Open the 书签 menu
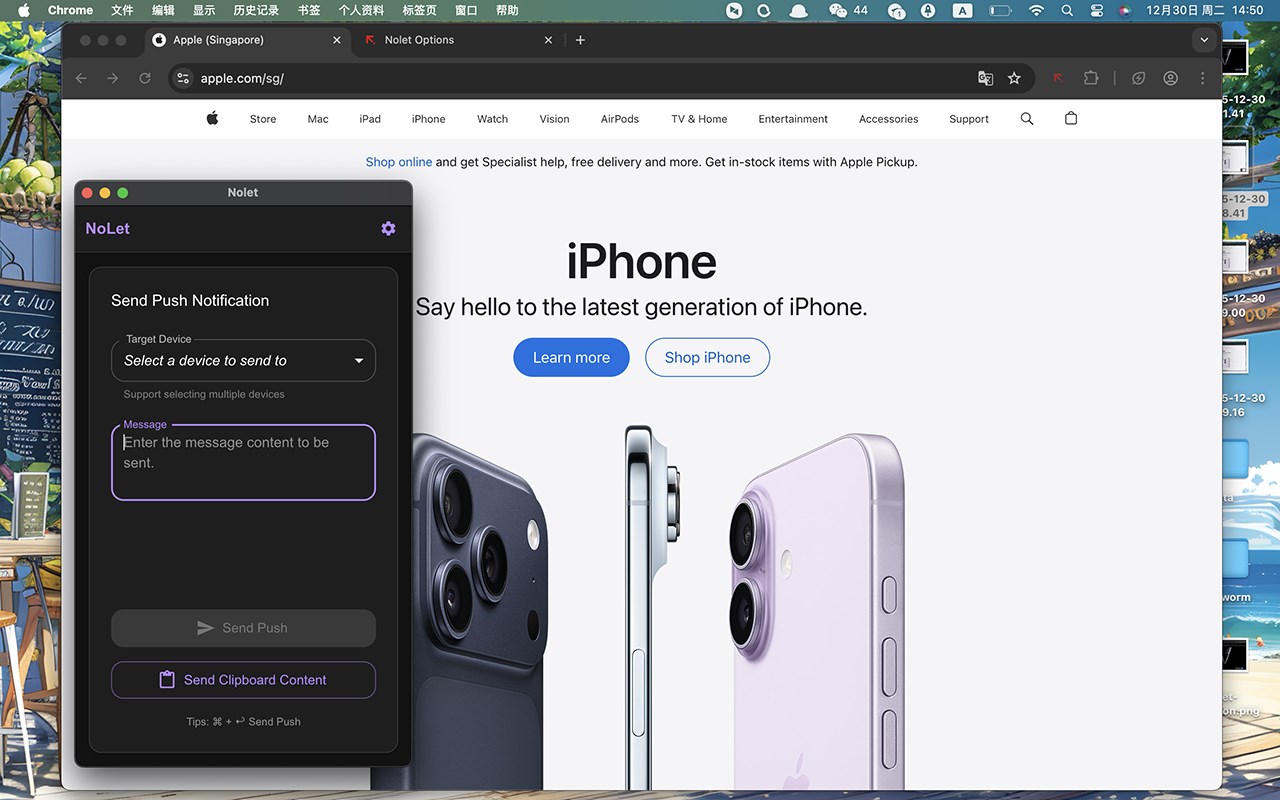This screenshot has width=1280, height=800. (x=309, y=10)
